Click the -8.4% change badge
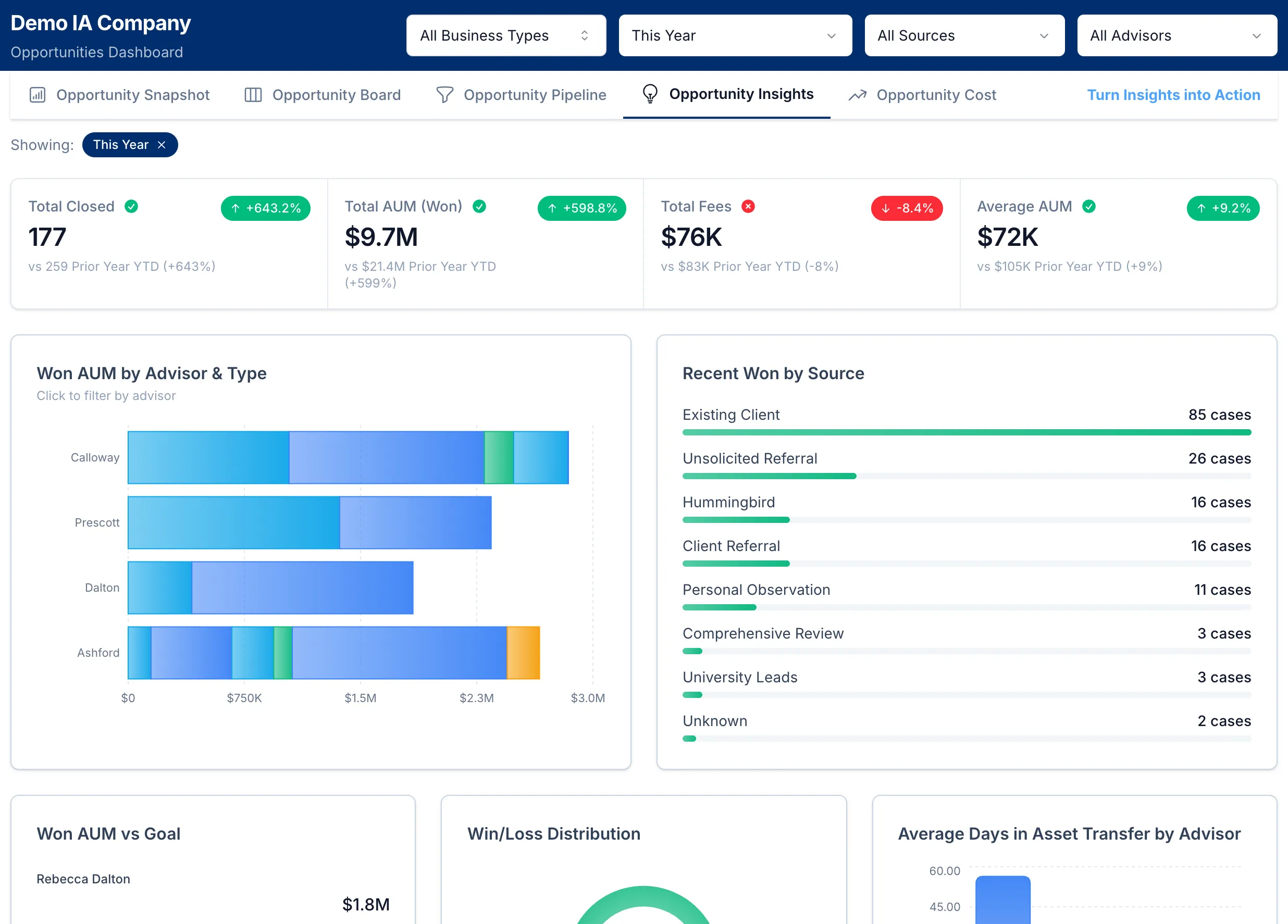This screenshot has width=1288, height=924. (x=907, y=208)
